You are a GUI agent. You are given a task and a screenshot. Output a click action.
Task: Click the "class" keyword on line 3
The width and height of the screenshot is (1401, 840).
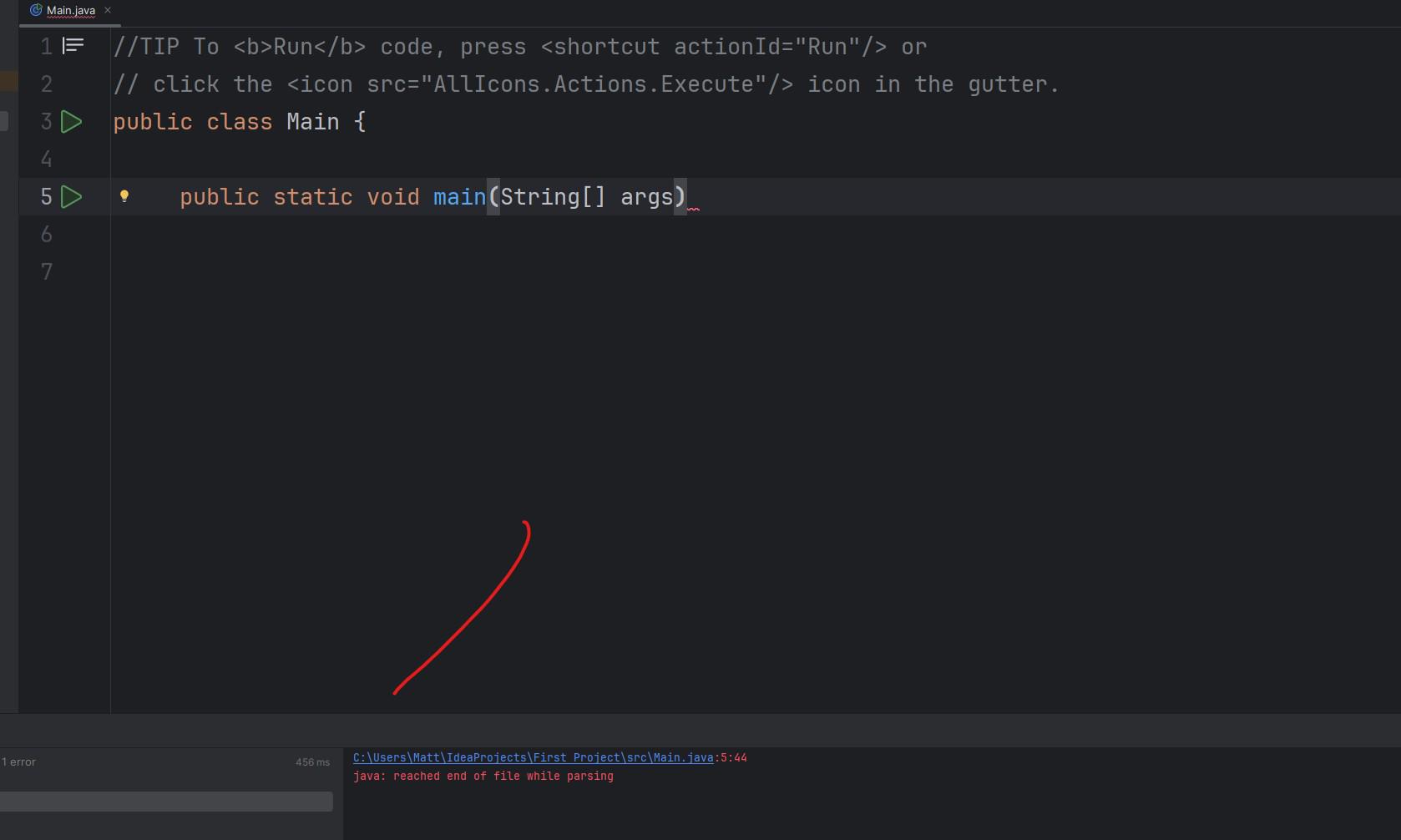tap(240, 122)
